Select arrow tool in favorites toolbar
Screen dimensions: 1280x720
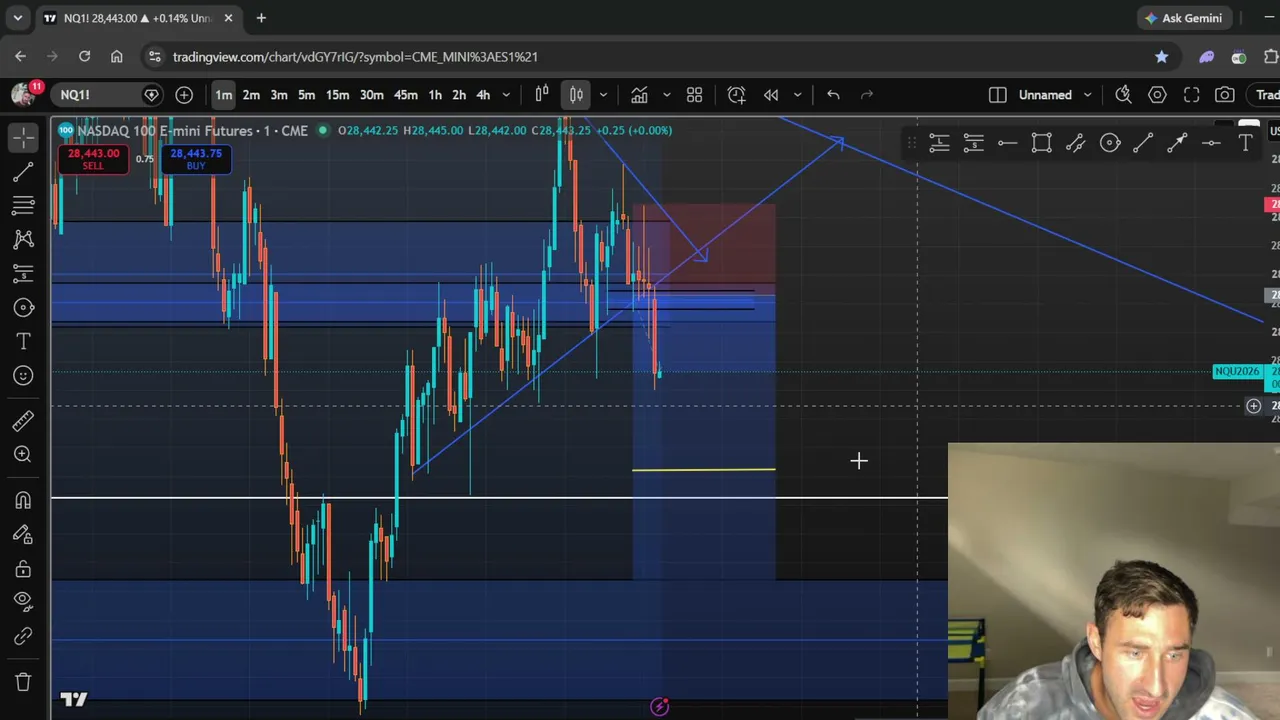click(1177, 143)
